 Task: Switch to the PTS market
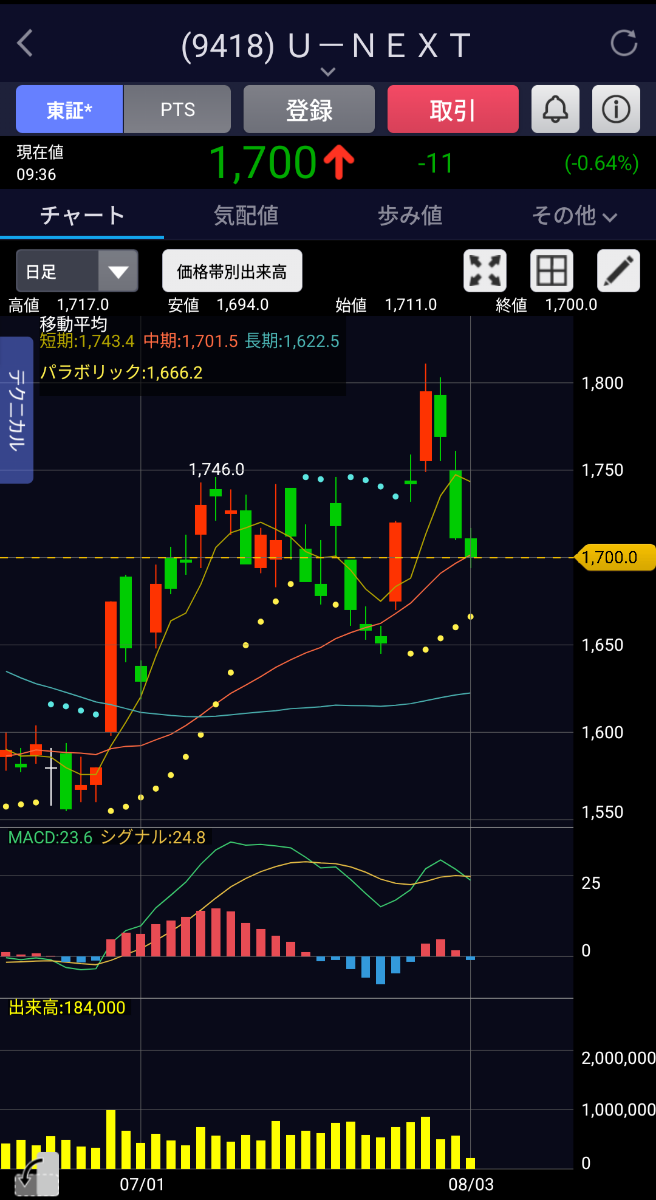tap(178, 109)
